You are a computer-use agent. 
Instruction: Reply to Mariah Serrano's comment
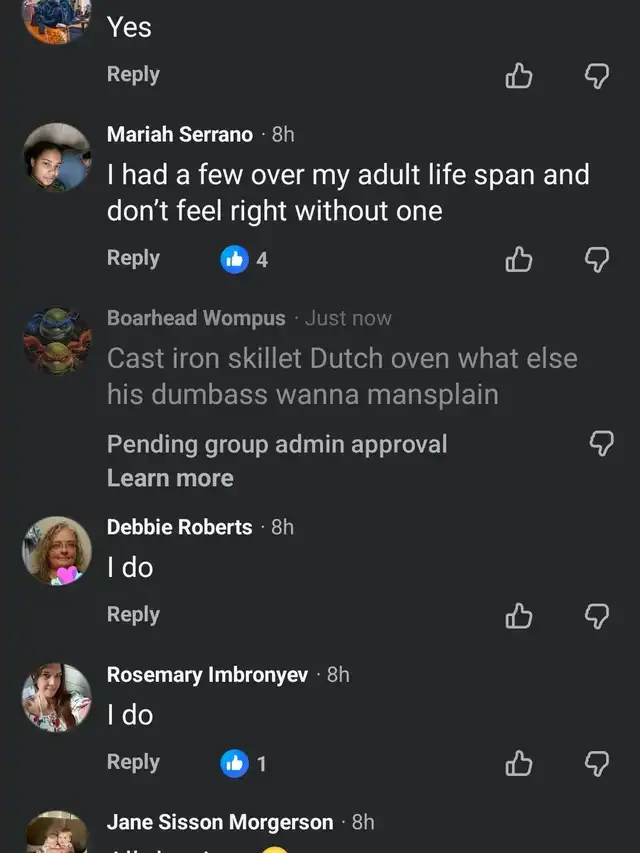point(133,258)
